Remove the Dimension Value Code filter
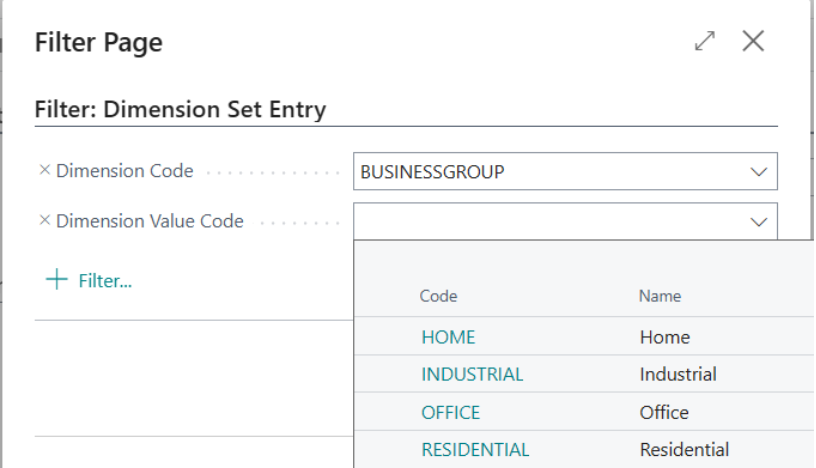 (44, 221)
